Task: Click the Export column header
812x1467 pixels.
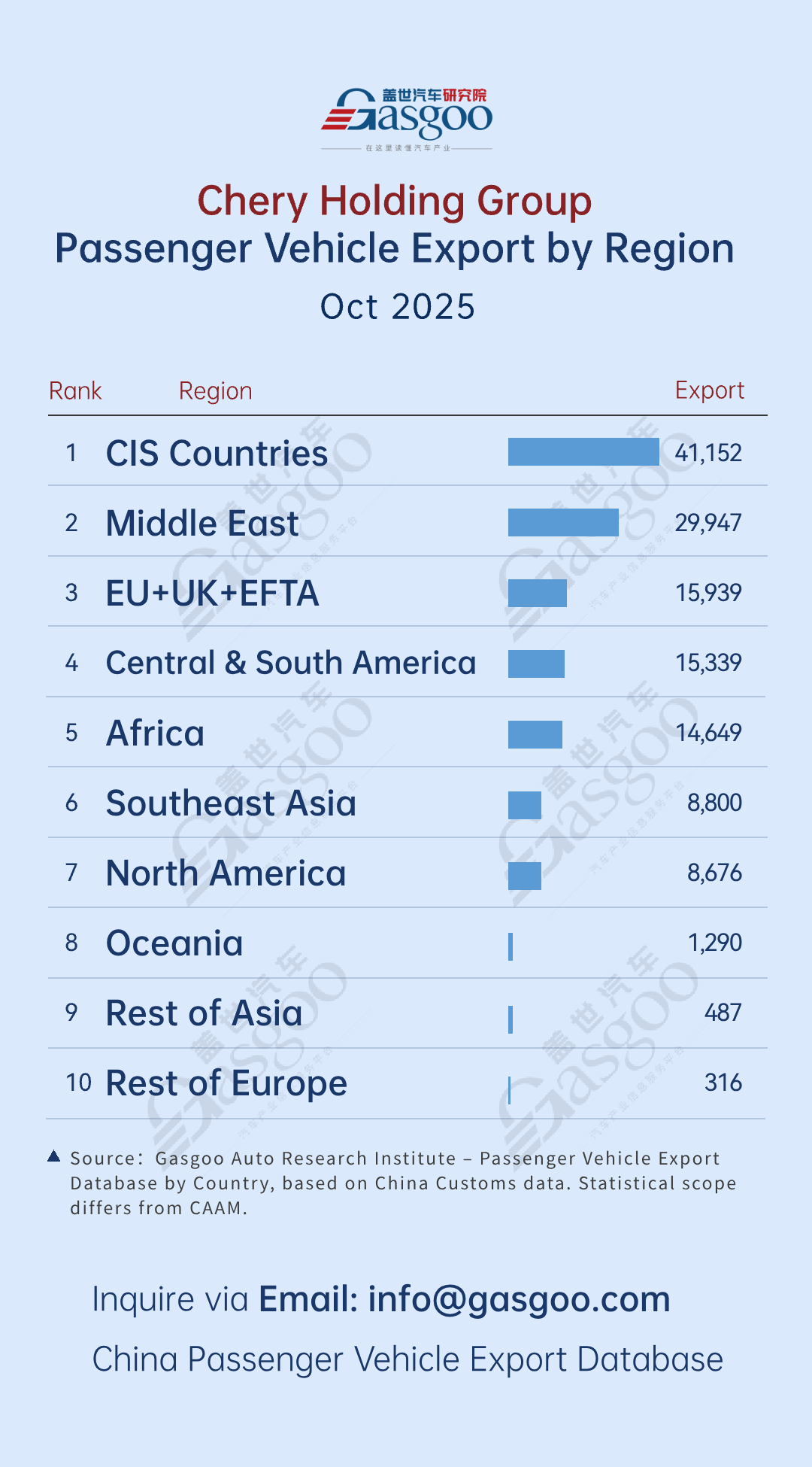Action: click(x=709, y=390)
